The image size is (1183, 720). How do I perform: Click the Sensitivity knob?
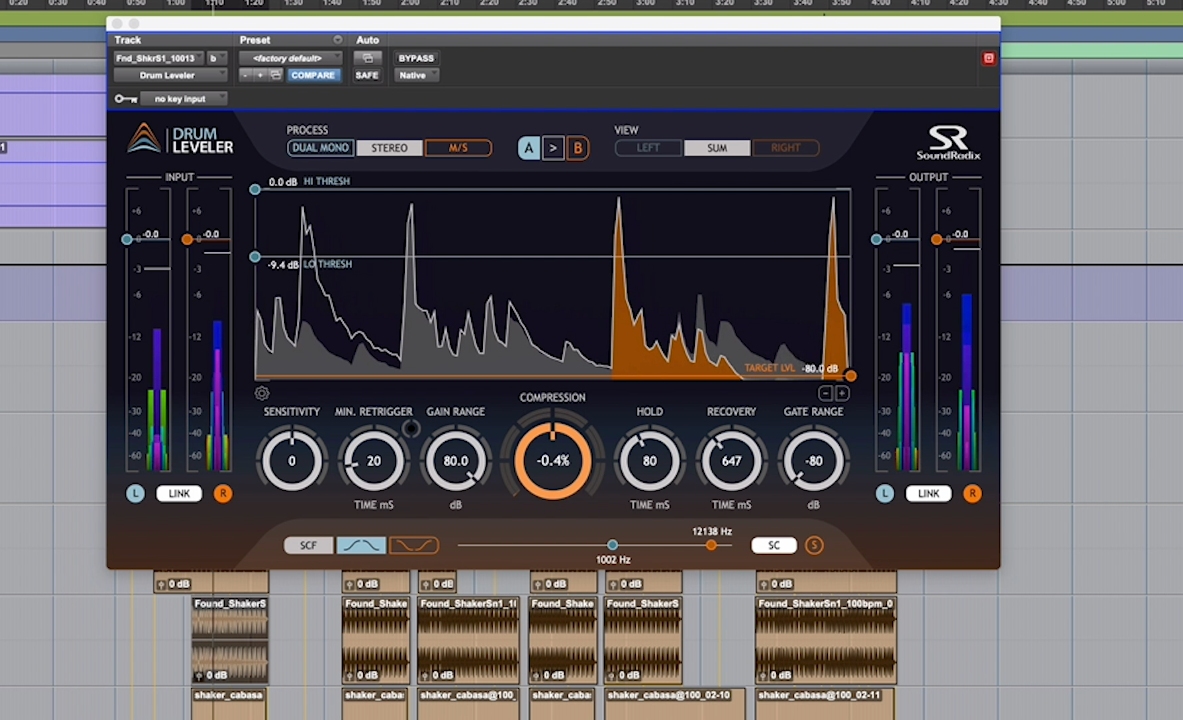tap(292, 460)
